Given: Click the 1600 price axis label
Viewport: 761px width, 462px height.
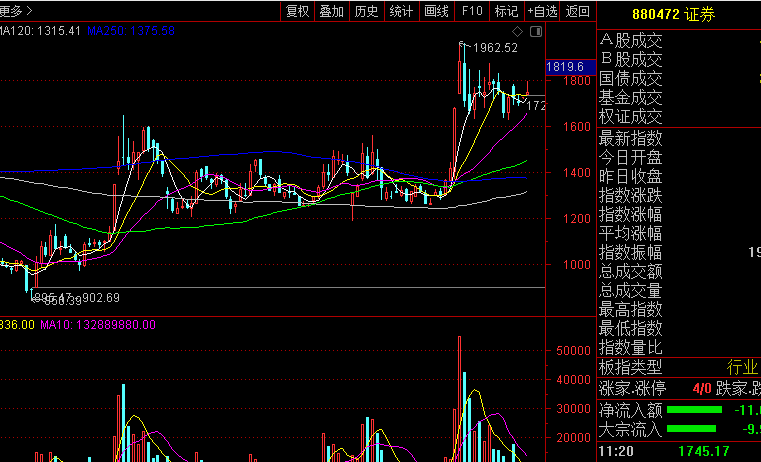Looking at the screenshot, I should (x=577, y=127).
